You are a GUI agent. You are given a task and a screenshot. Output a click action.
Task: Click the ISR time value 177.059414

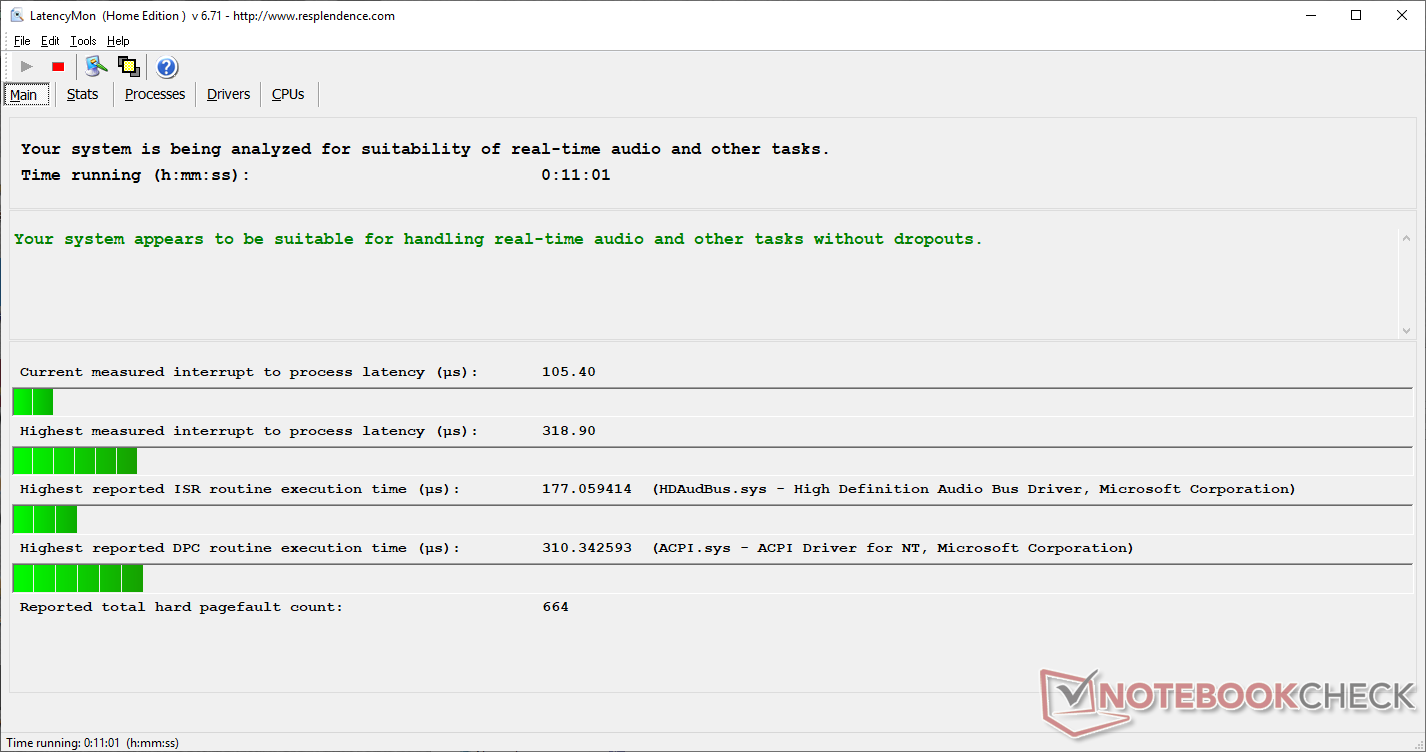point(586,489)
